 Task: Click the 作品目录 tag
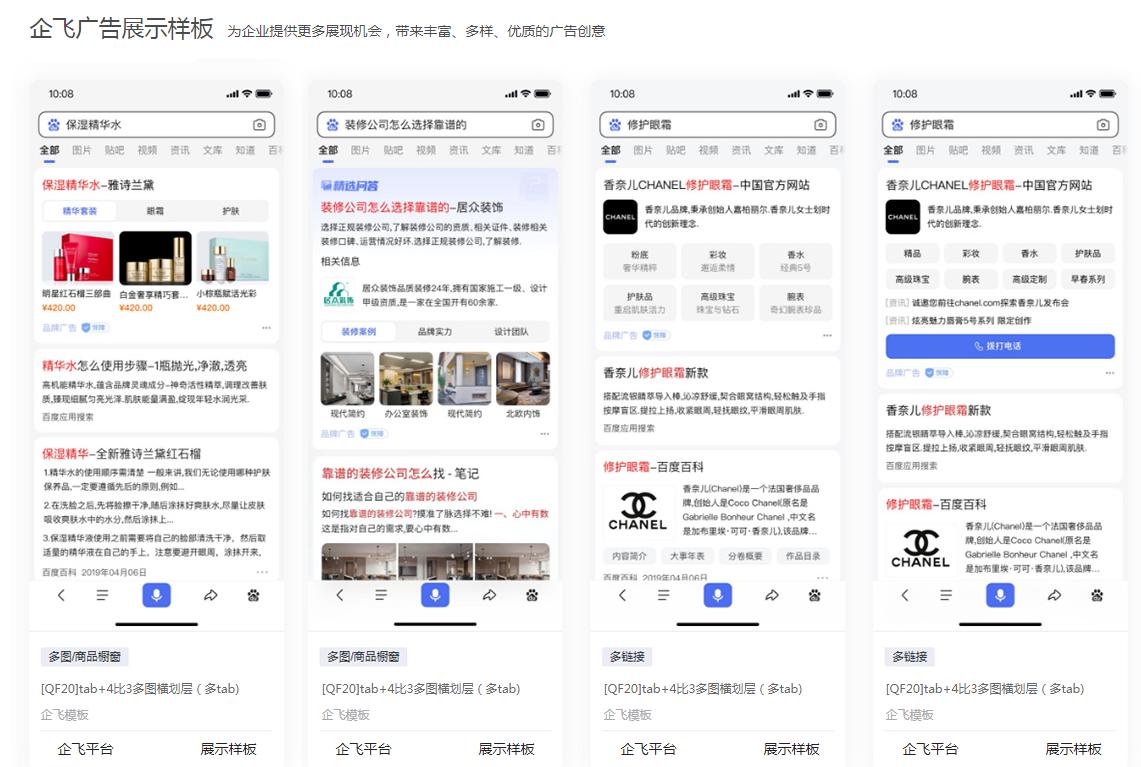803,556
